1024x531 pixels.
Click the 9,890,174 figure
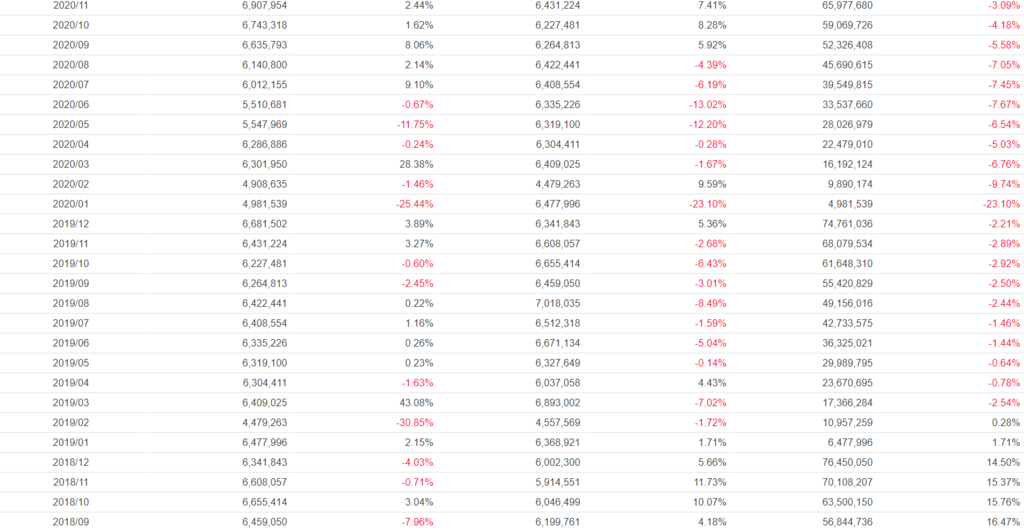(848, 184)
